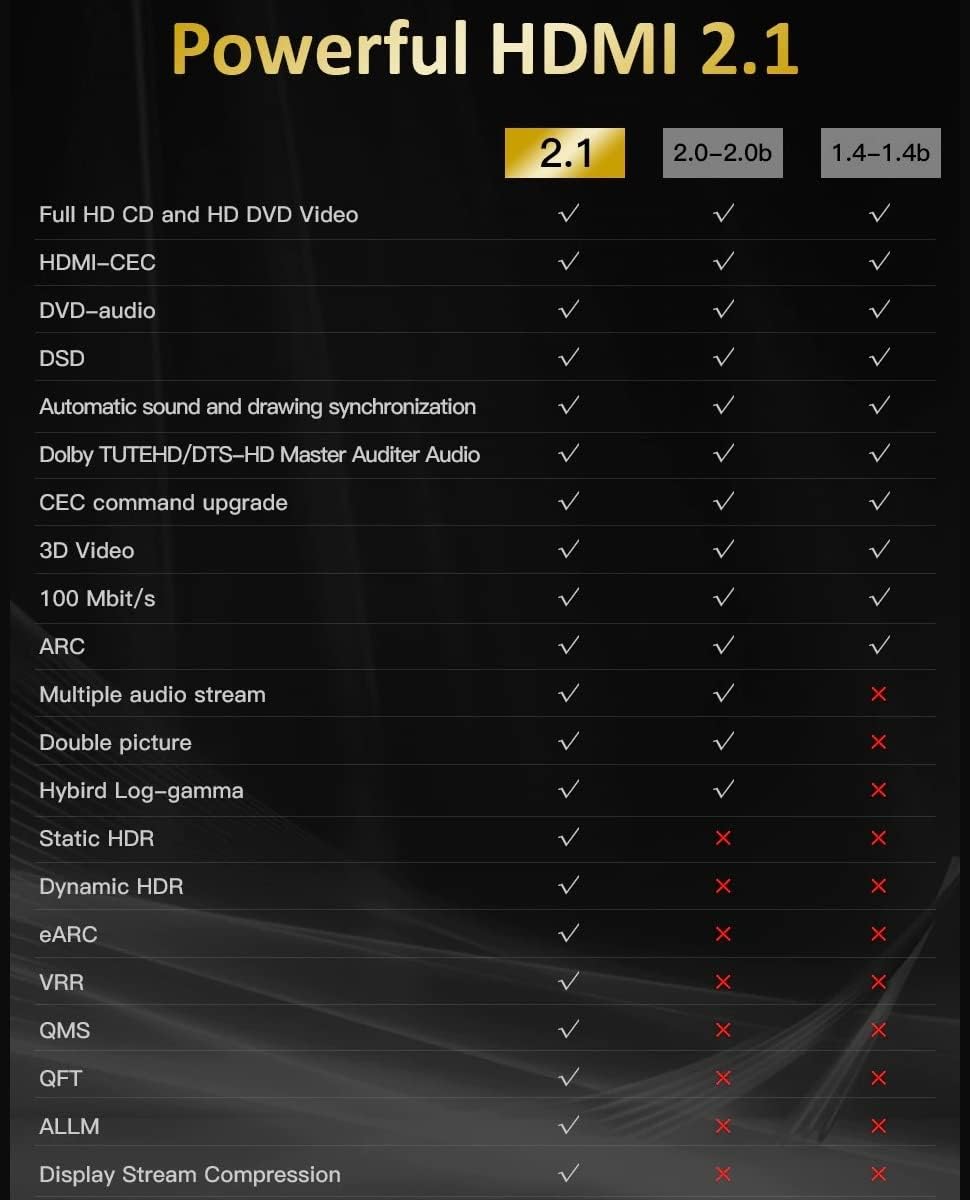970x1200 pixels.
Task: Click the red X for QMS under 2.0–2.0b
Action: point(723,1030)
